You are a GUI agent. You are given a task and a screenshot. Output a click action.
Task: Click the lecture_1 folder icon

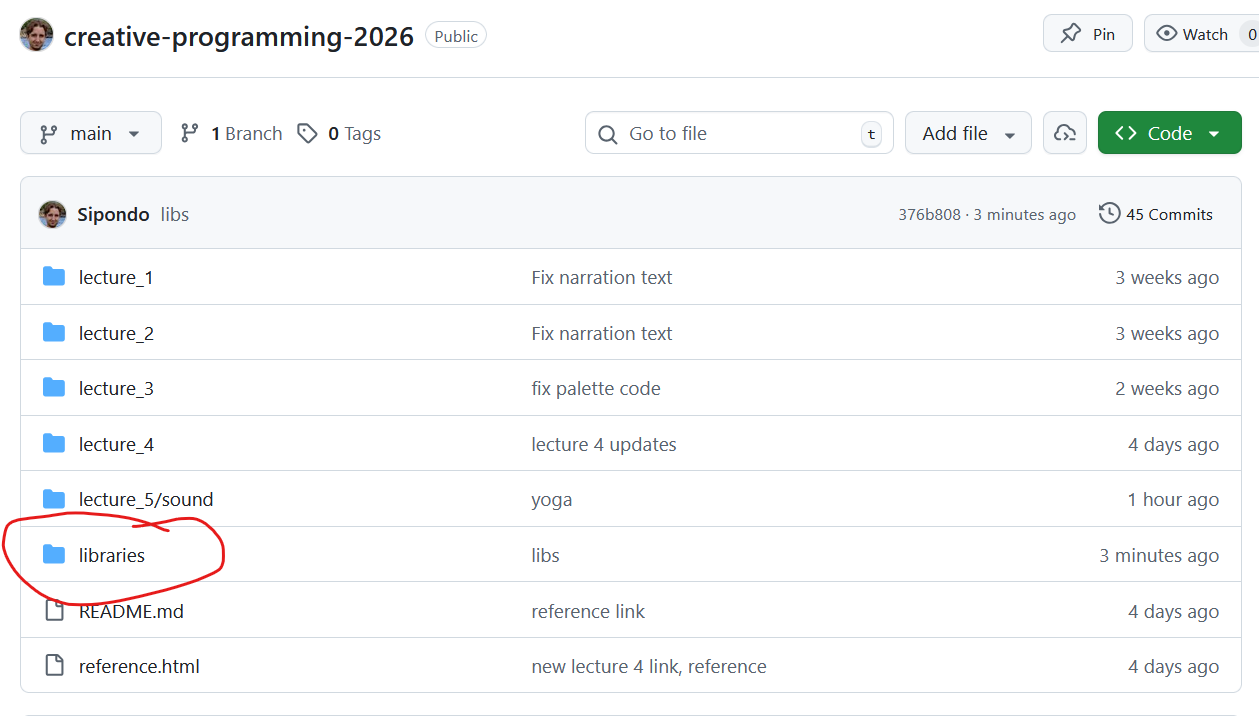[x=54, y=277]
